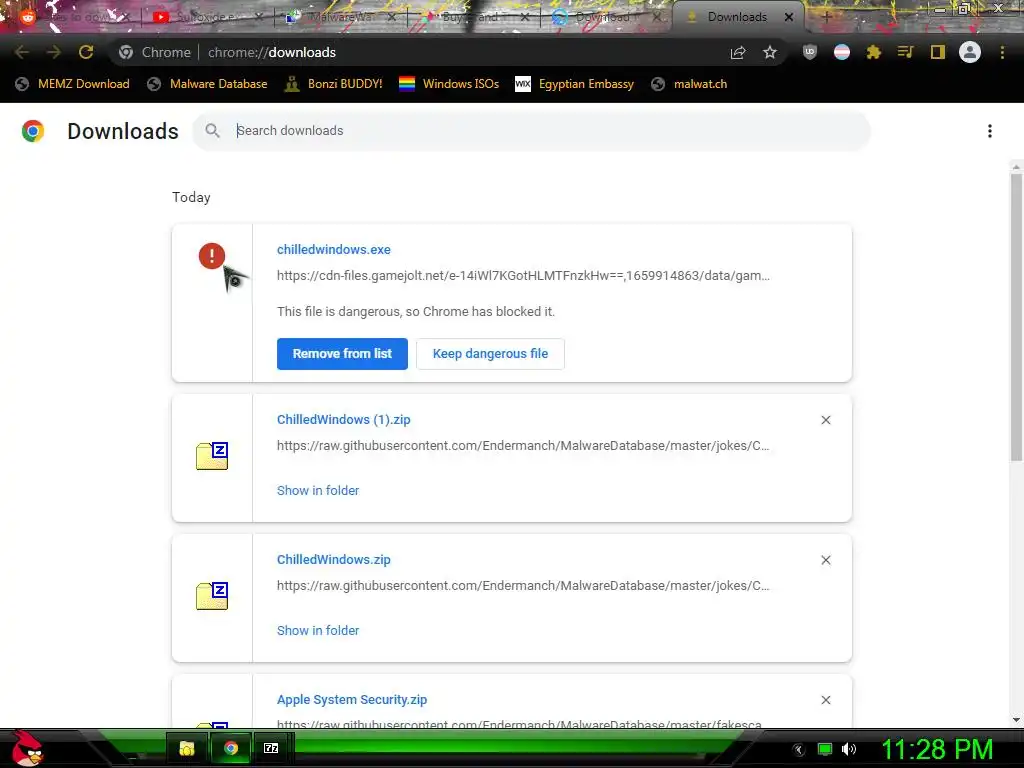The width and height of the screenshot is (1024, 768).
Task: Click the source URL under ChilledWindows.zip
Action: (x=523, y=585)
